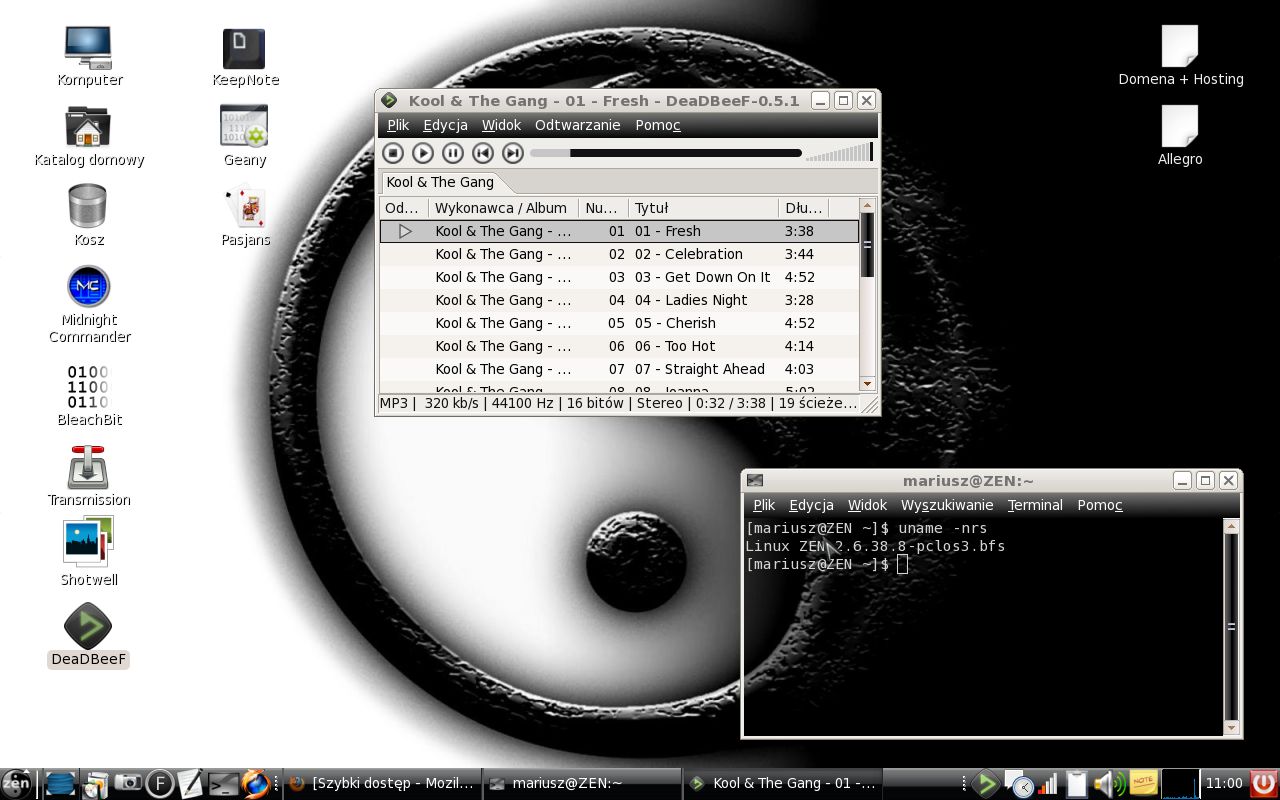Viewport: 1280px width, 800px height.
Task: Open the Terminal menu in terminal window
Action: tap(1035, 505)
